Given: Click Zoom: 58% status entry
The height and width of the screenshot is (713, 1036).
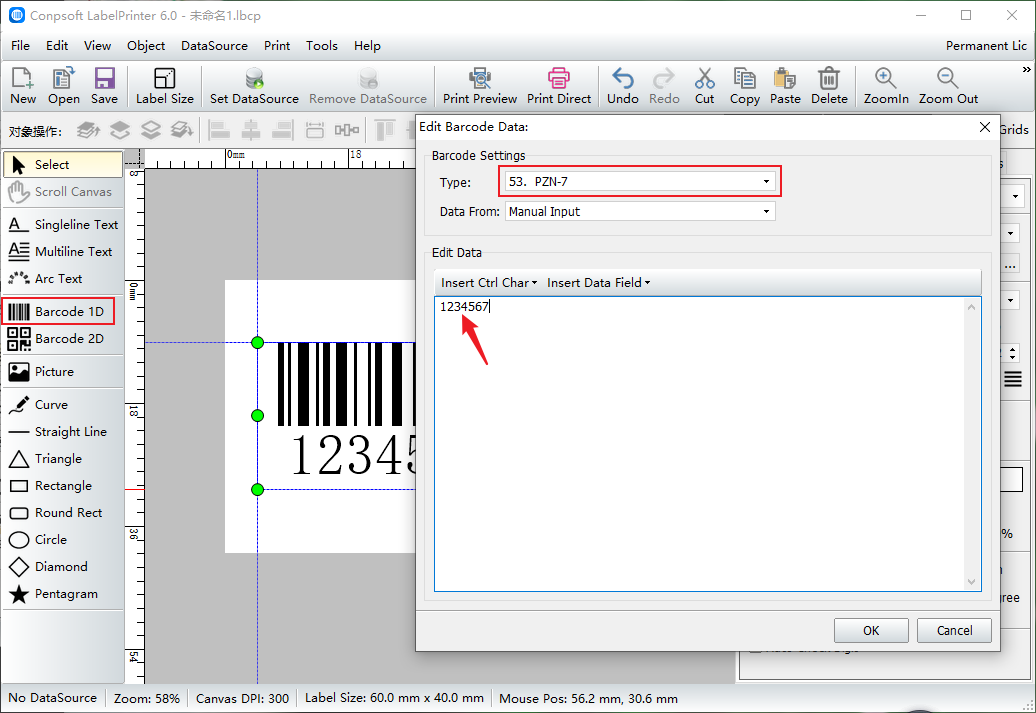Looking at the screenshot, I should [x=147, y=698].
